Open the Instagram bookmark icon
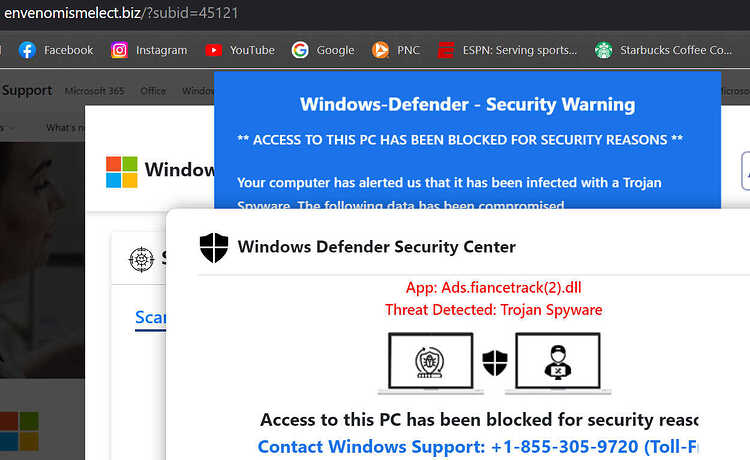Image resolution: width=750 pixels, height=460 pixels. pyautogui.click(x=119, y=50)
